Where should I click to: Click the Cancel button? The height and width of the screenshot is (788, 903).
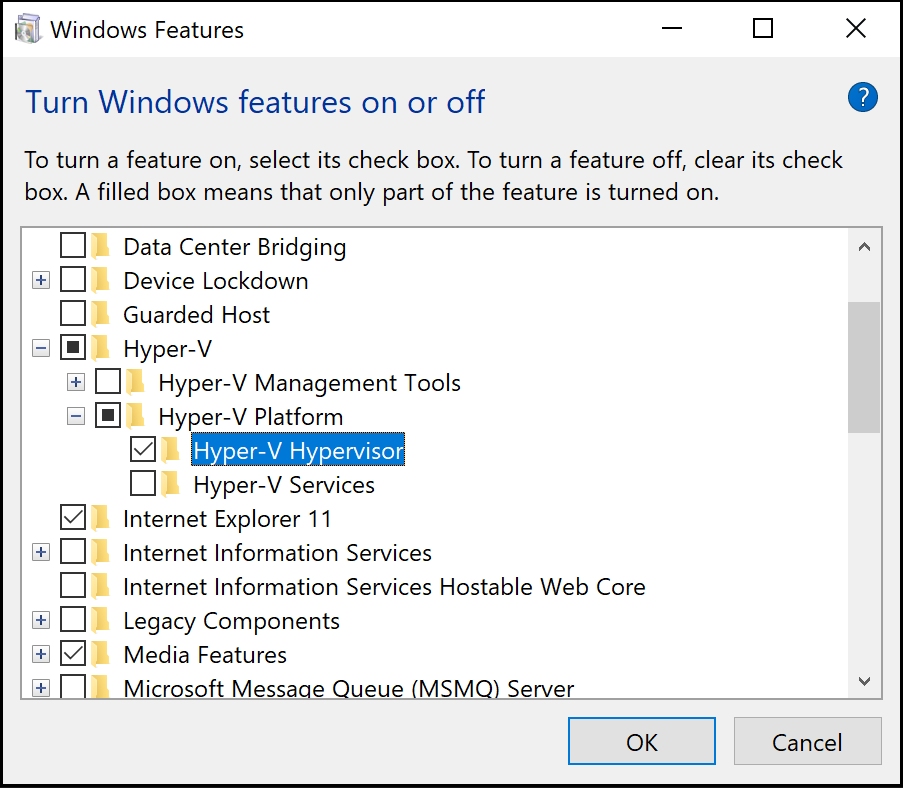click(807, 742)
